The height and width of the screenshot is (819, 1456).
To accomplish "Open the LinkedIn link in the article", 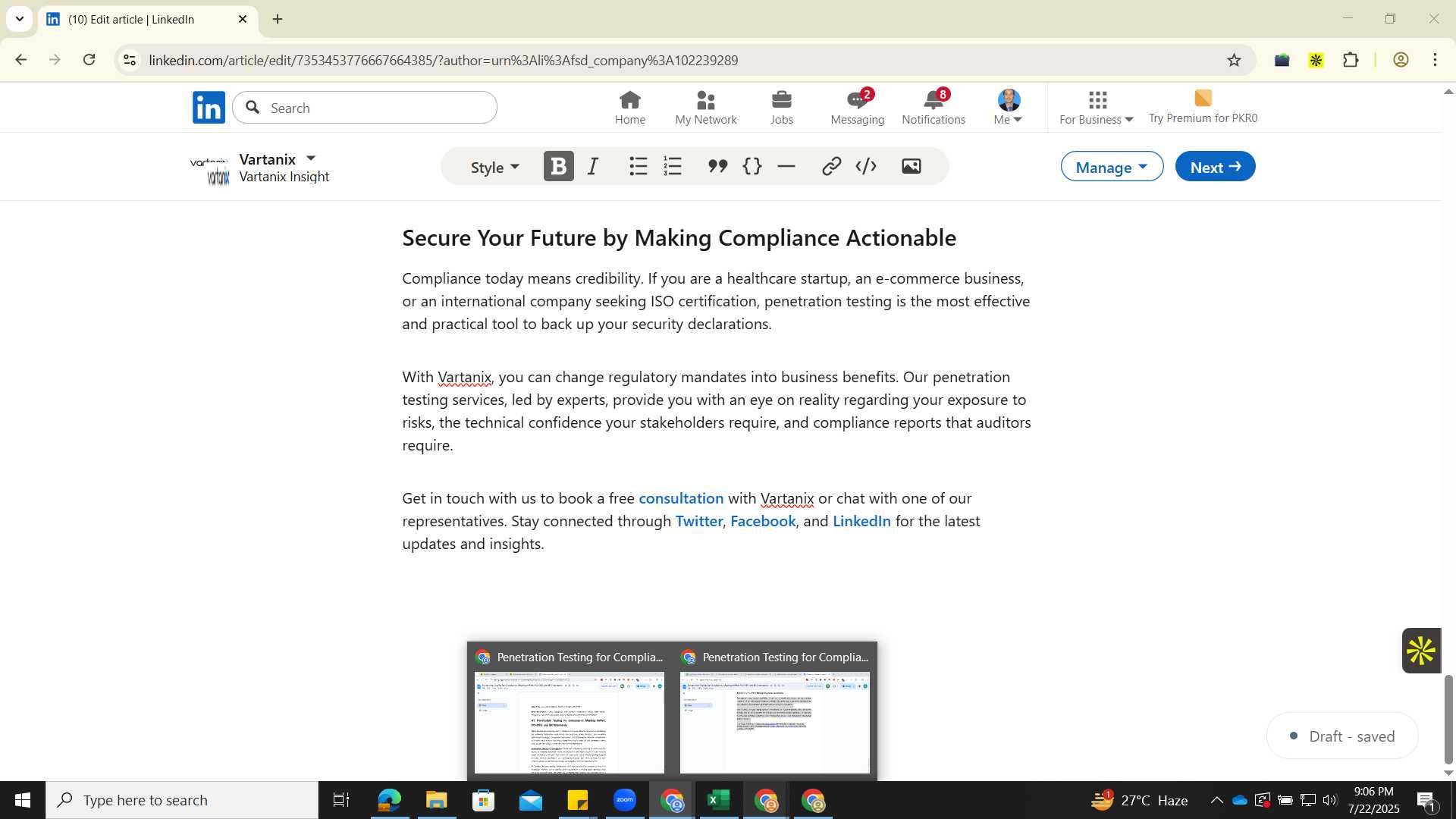I will point(861,521).
